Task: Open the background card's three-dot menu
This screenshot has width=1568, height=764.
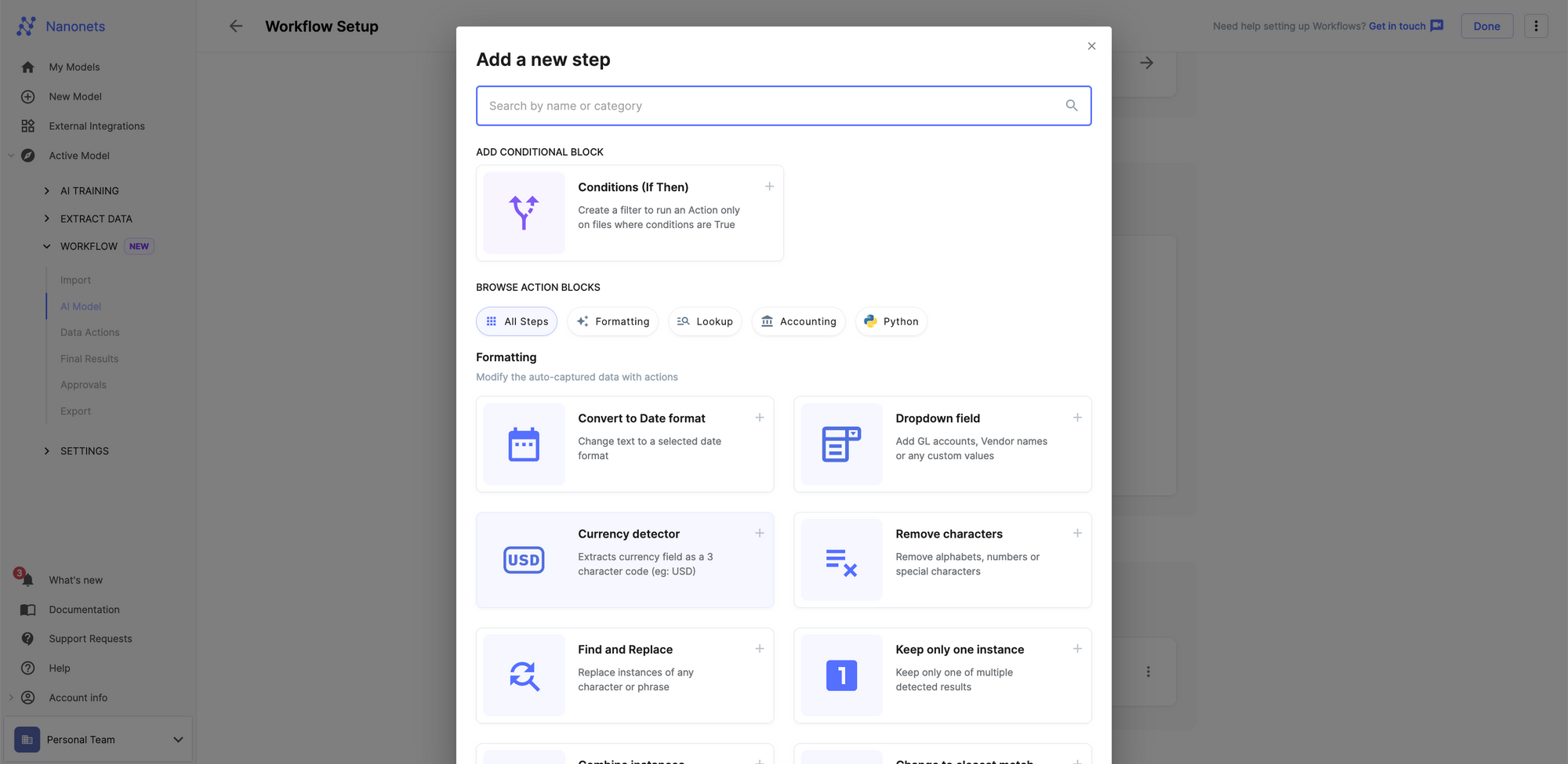Action: pos(1148,672)
